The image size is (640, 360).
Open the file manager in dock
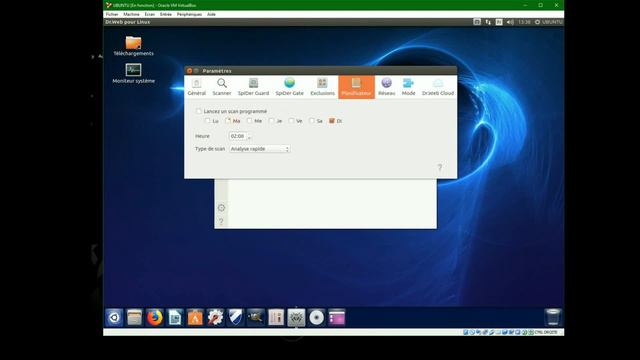pos(134,318)
